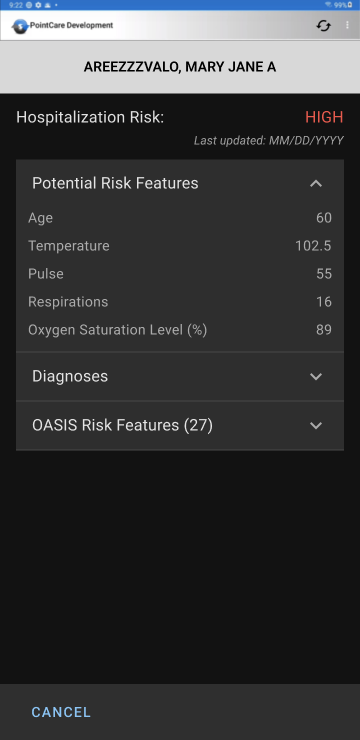Tap the Respirations value 16
360x740 pixels.
click(324, 302)
